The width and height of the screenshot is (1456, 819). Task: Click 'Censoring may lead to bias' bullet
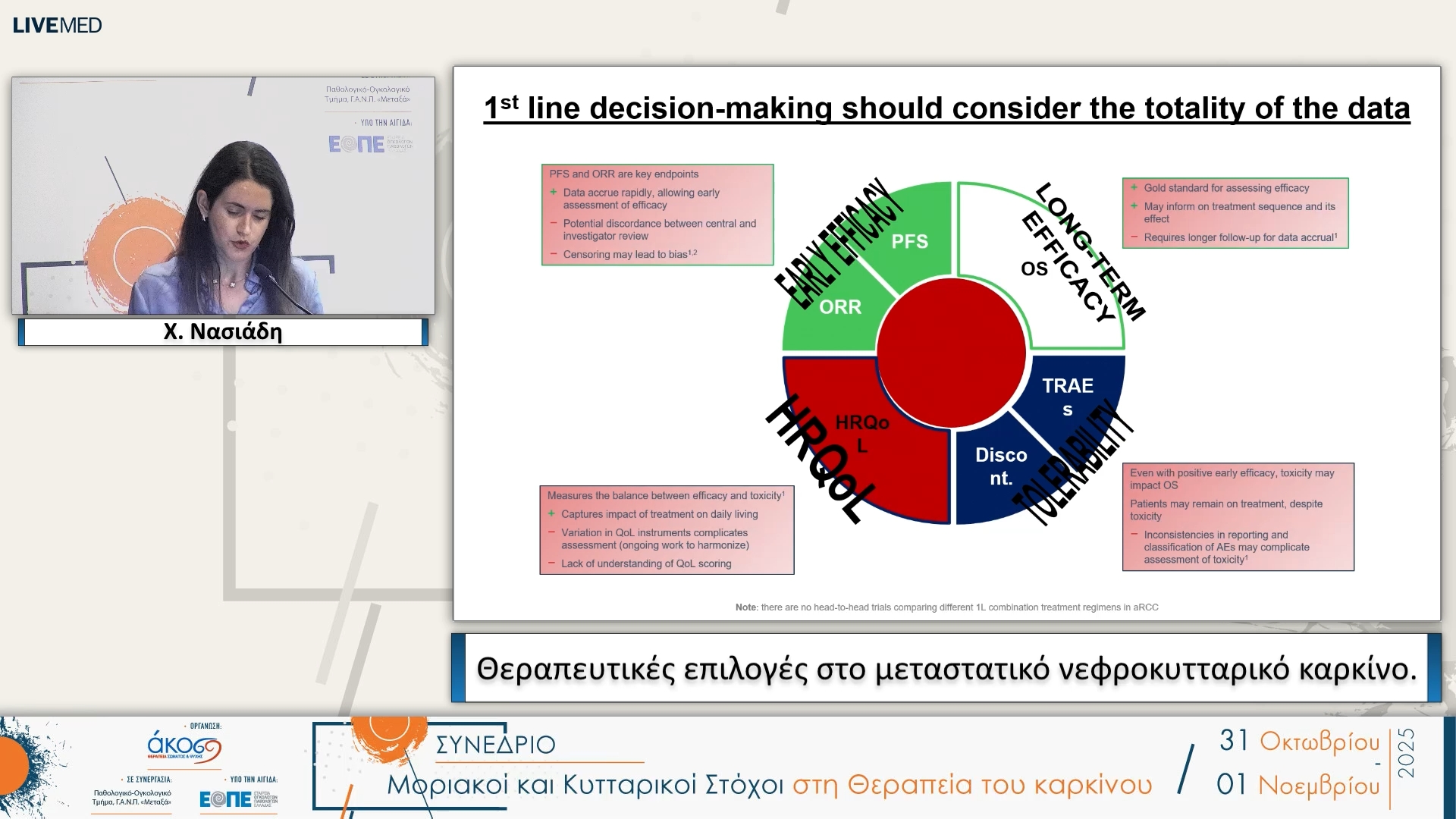pyautogui.click(x=629, y=254)
